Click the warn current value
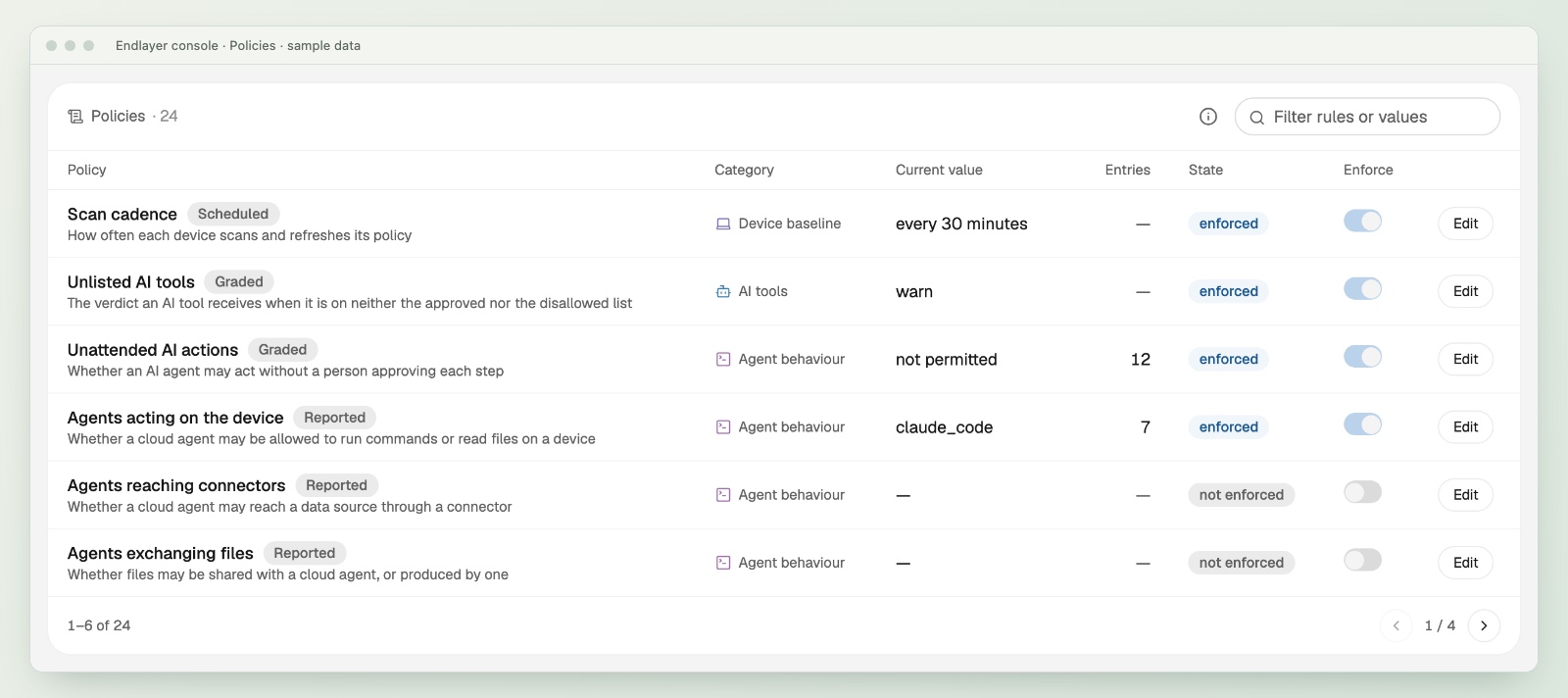 [x=914, y=291]
